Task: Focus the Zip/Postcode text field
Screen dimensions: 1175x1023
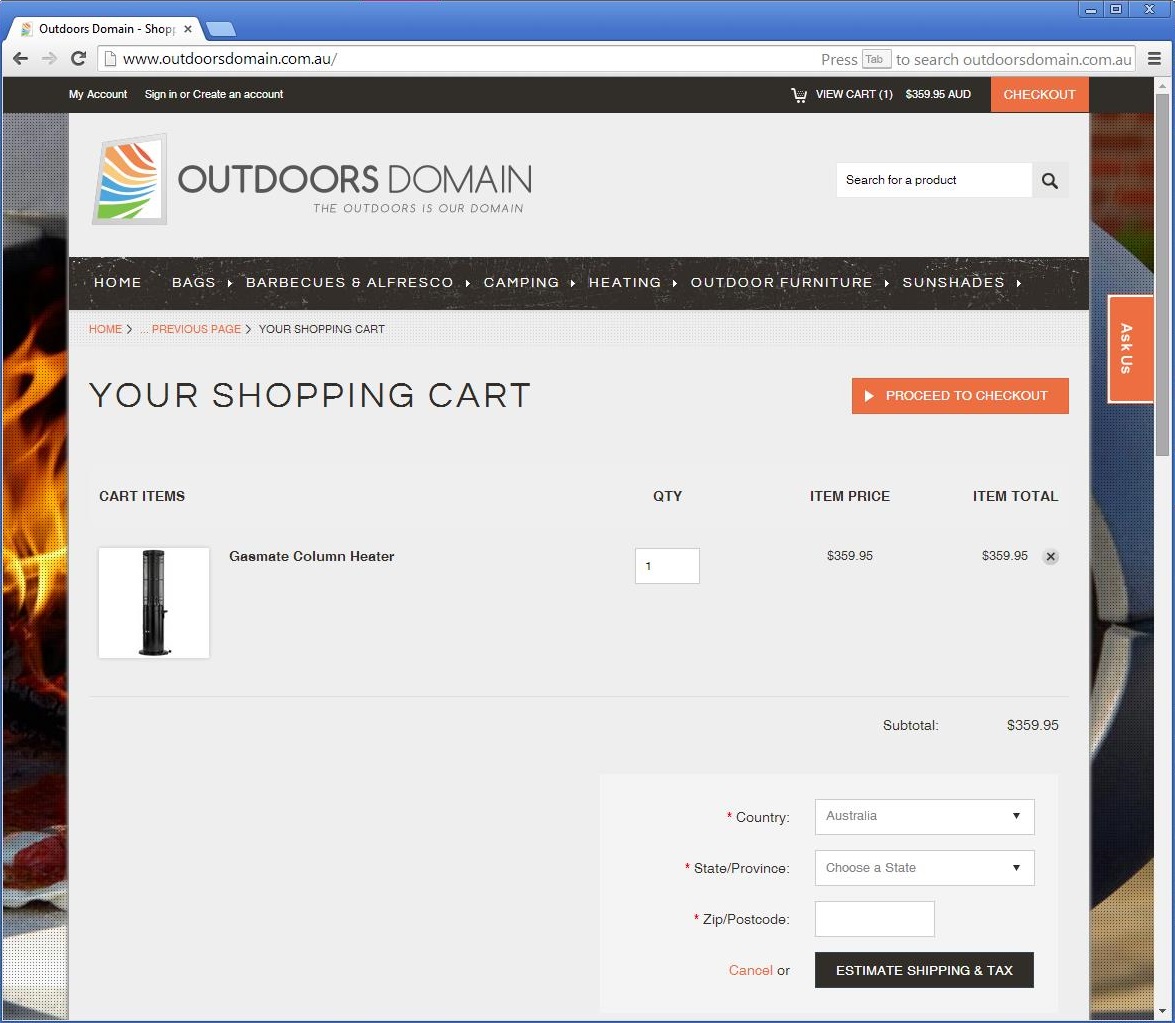Action: [874, 919]
